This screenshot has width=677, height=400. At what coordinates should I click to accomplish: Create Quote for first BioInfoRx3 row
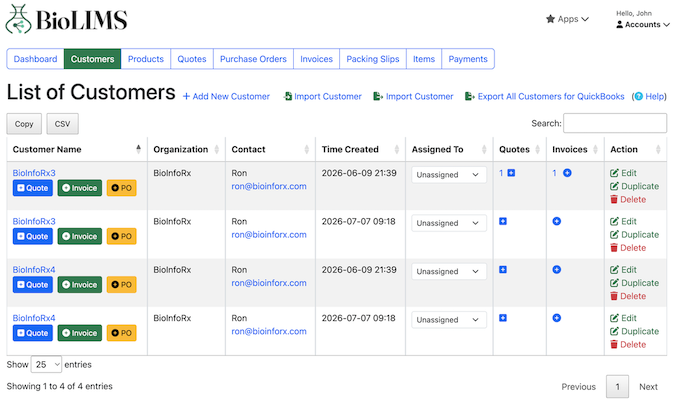point(33,188)
